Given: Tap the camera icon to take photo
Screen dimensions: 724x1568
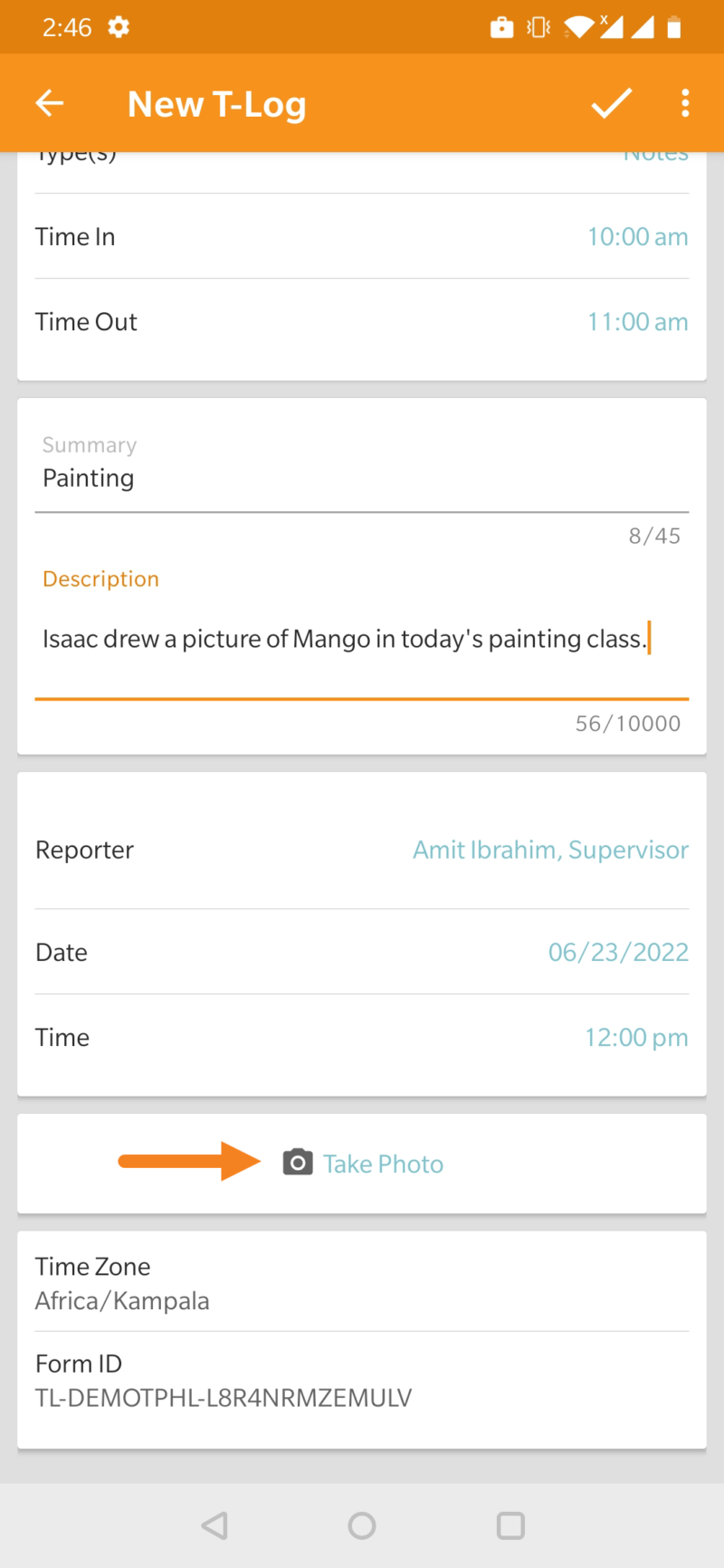Looking at the screenshot, I should coord(298,1163).
